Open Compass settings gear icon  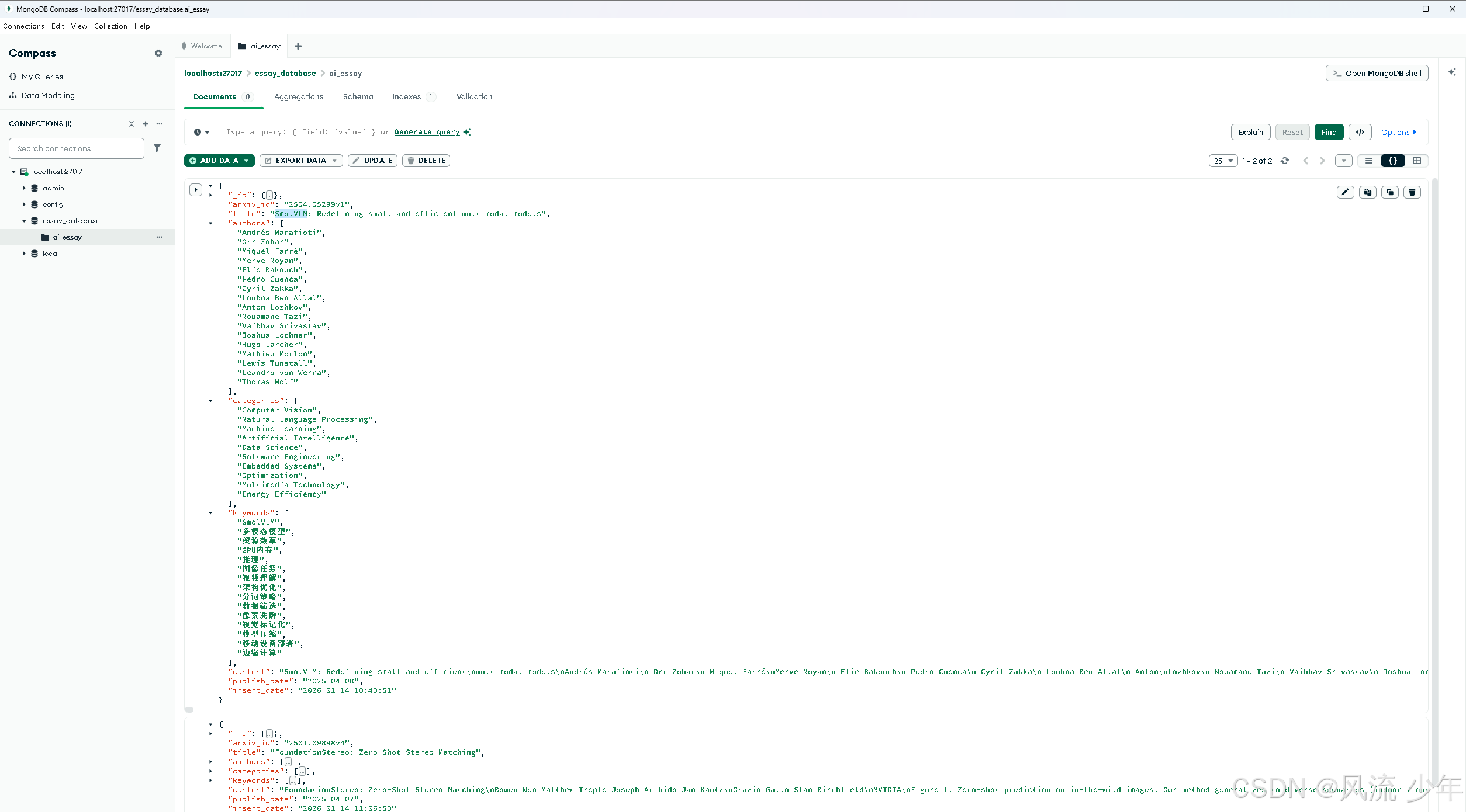(158, 53)
